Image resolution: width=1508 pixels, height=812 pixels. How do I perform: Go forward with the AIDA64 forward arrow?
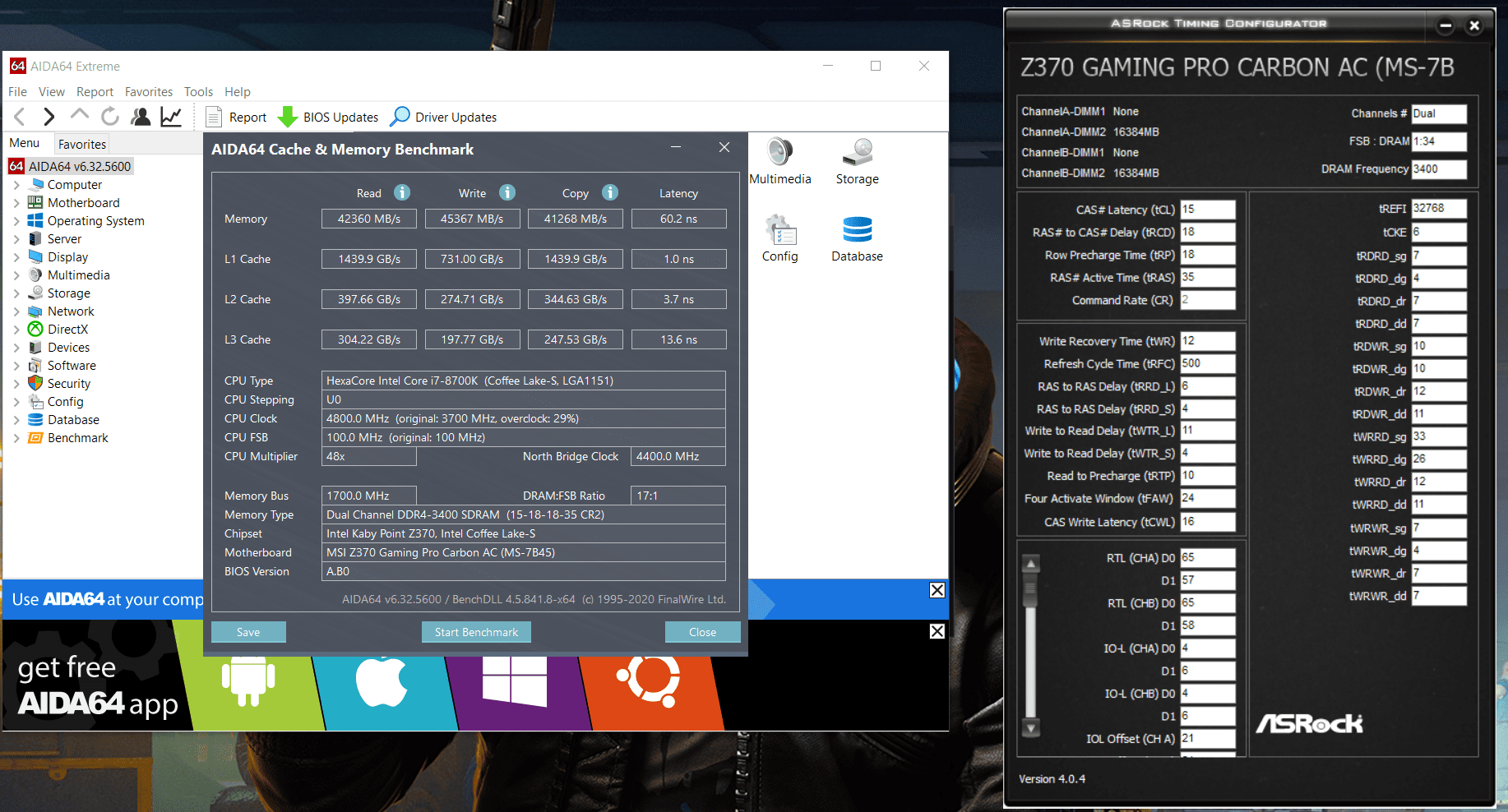(49, 117)
